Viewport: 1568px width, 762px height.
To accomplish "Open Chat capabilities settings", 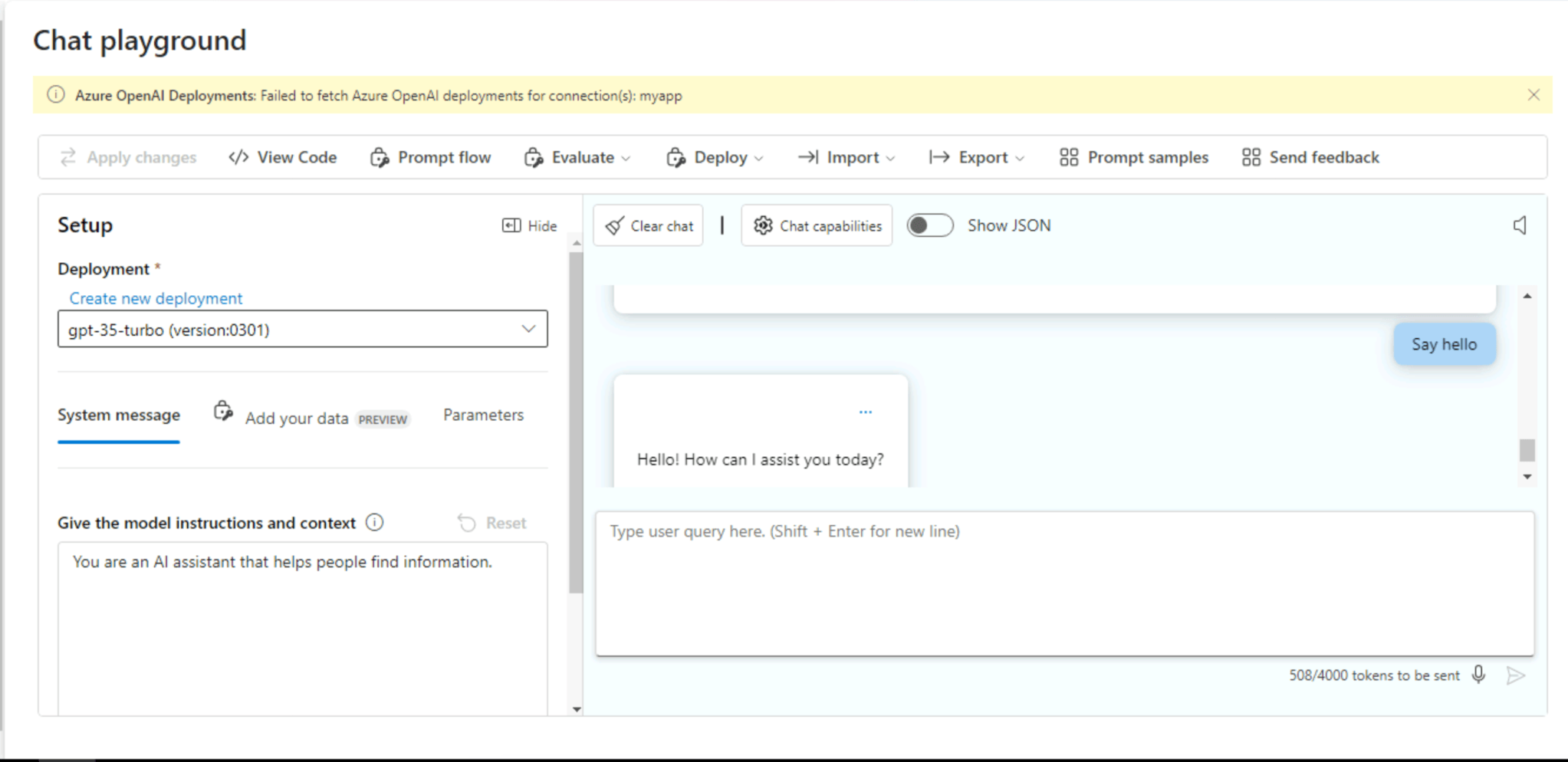I will coord(817,225).
